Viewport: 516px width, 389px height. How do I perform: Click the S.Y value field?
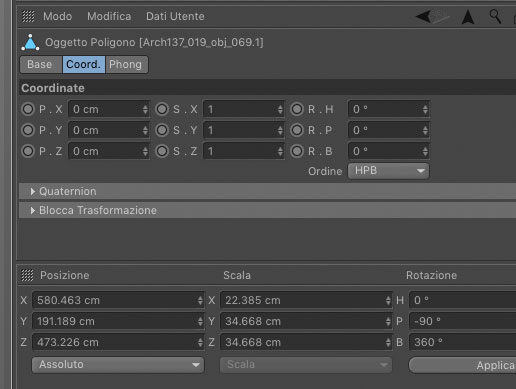[244, 130]
